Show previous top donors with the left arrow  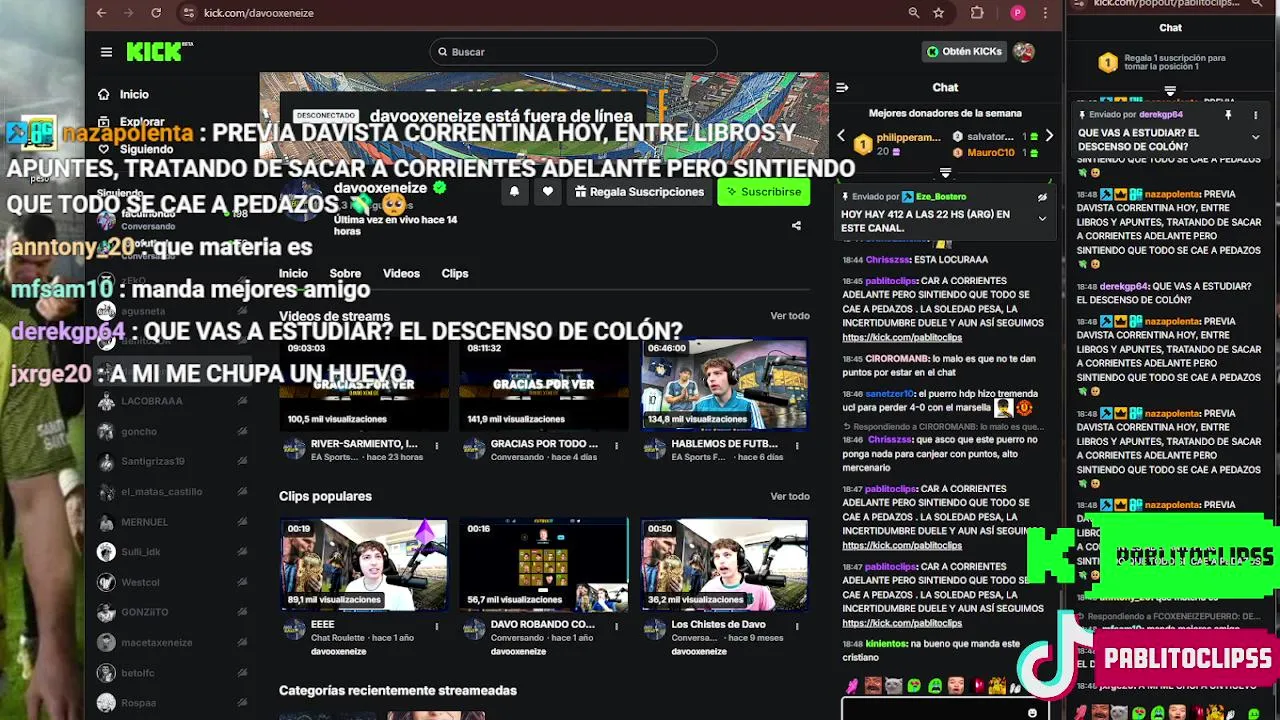pyautogui.click(x=841, y=136)
